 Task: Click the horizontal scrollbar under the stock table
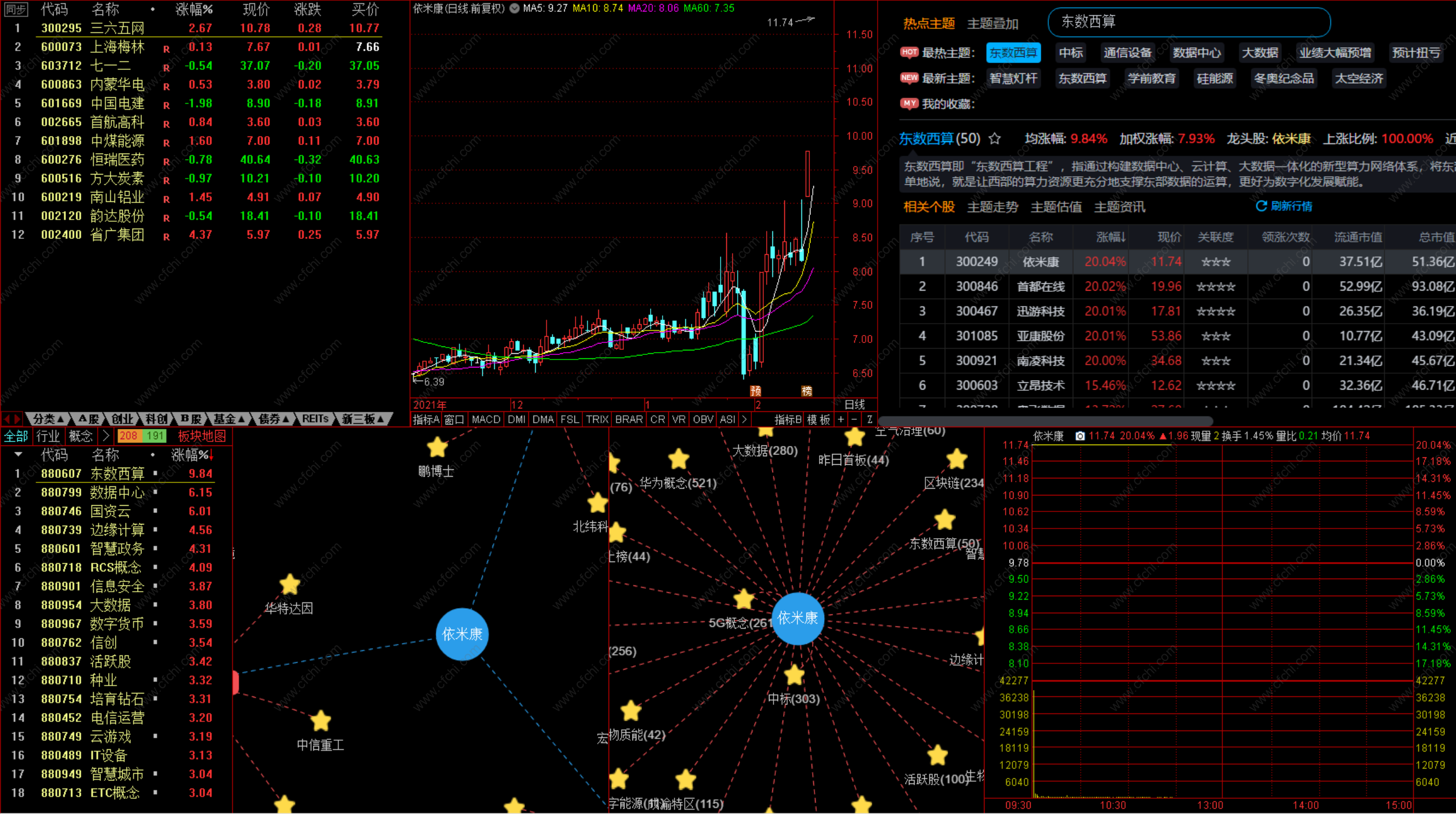point(1045,422)
